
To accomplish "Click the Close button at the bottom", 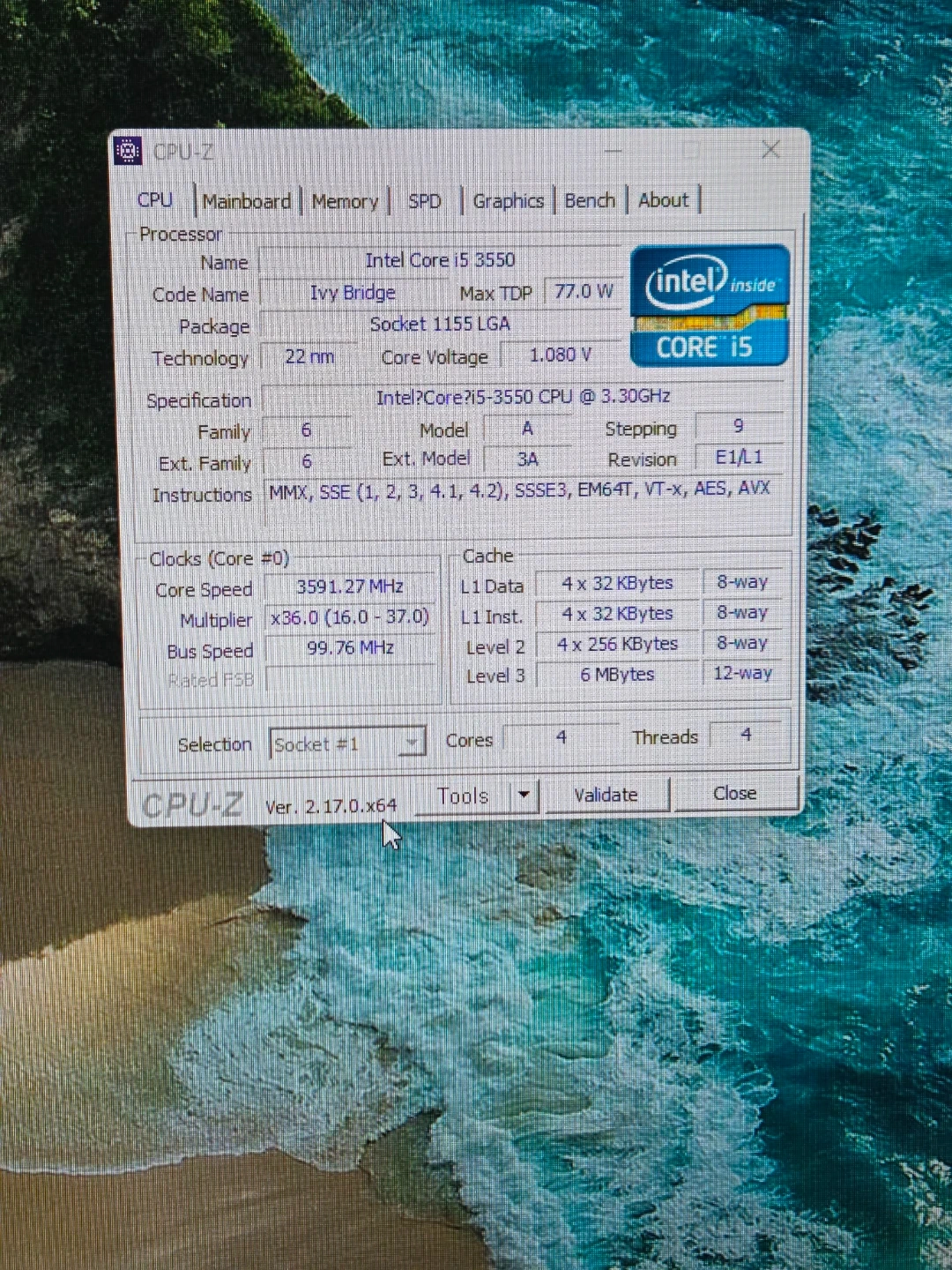I will [x=734, y=794].
